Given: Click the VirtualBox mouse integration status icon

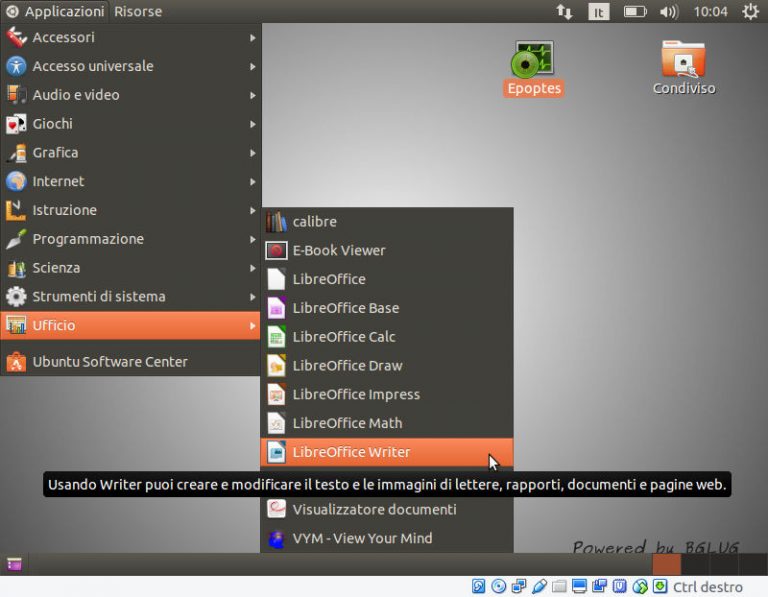Looking at the screenshot, I should pos(640,586).
